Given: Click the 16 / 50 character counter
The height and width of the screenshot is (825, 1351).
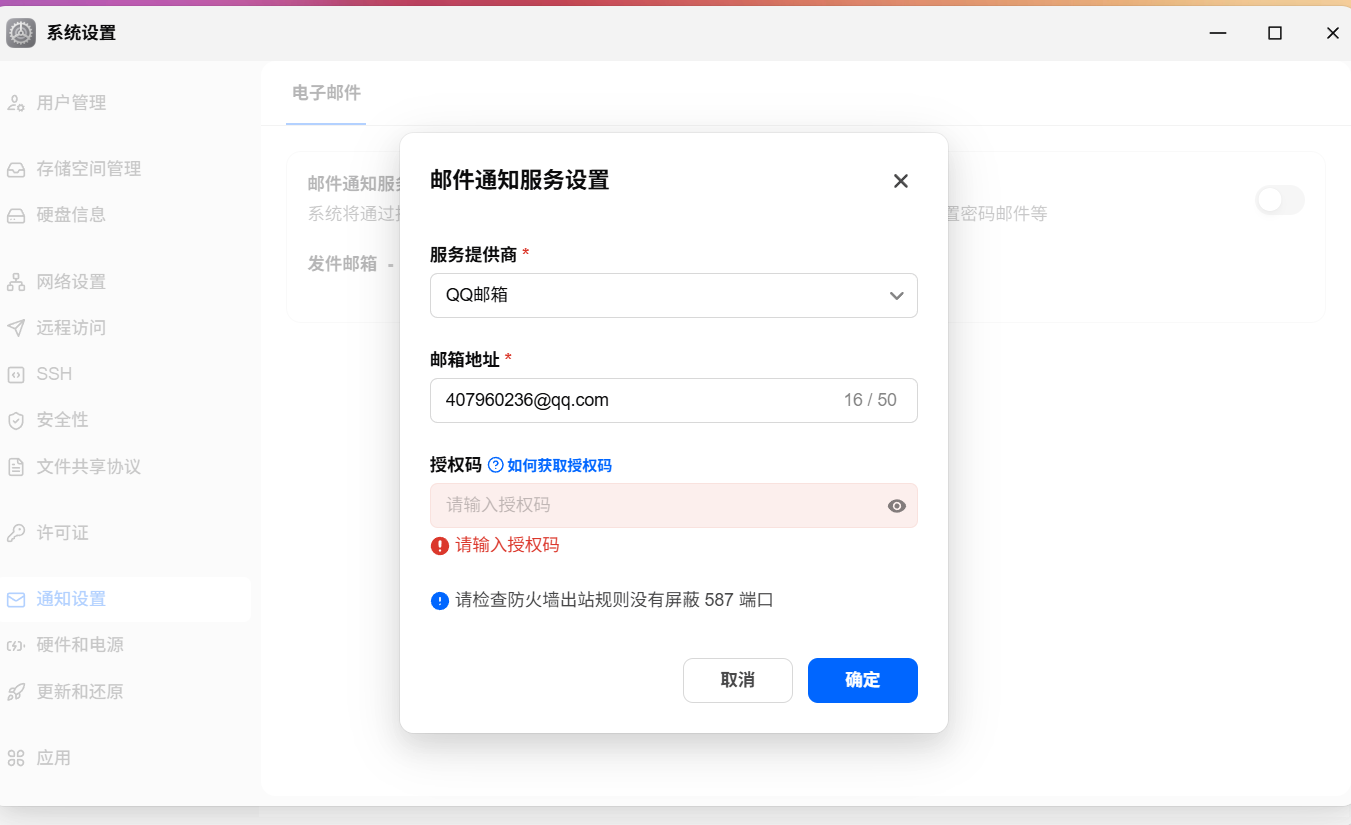Looking at the screenshot, I should 870,400.
